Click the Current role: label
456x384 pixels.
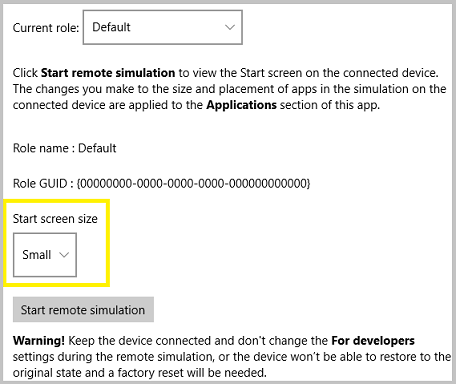click(x=46, y=28)
